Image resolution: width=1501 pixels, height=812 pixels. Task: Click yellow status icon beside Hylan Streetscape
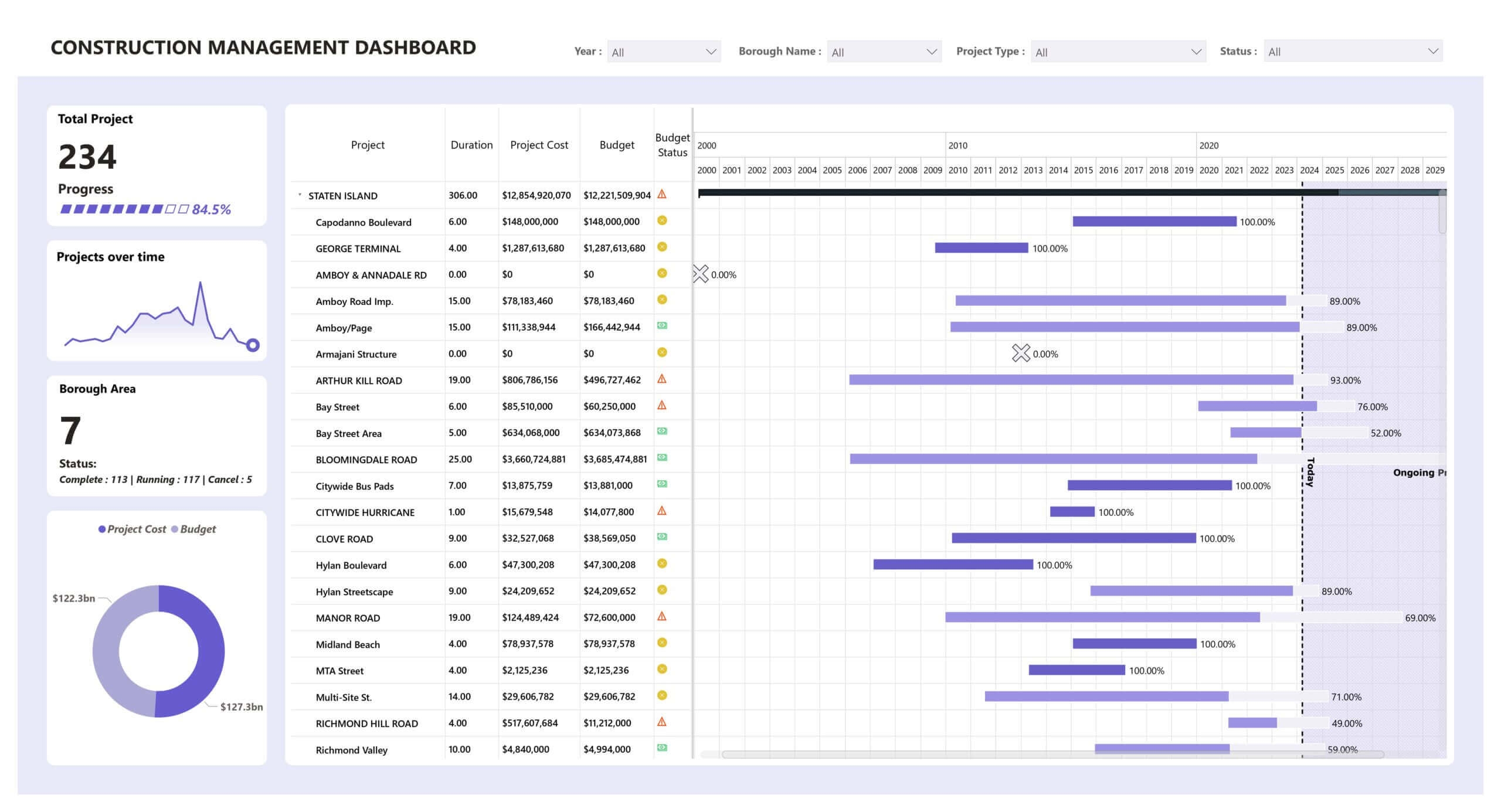tap(662, 590)
